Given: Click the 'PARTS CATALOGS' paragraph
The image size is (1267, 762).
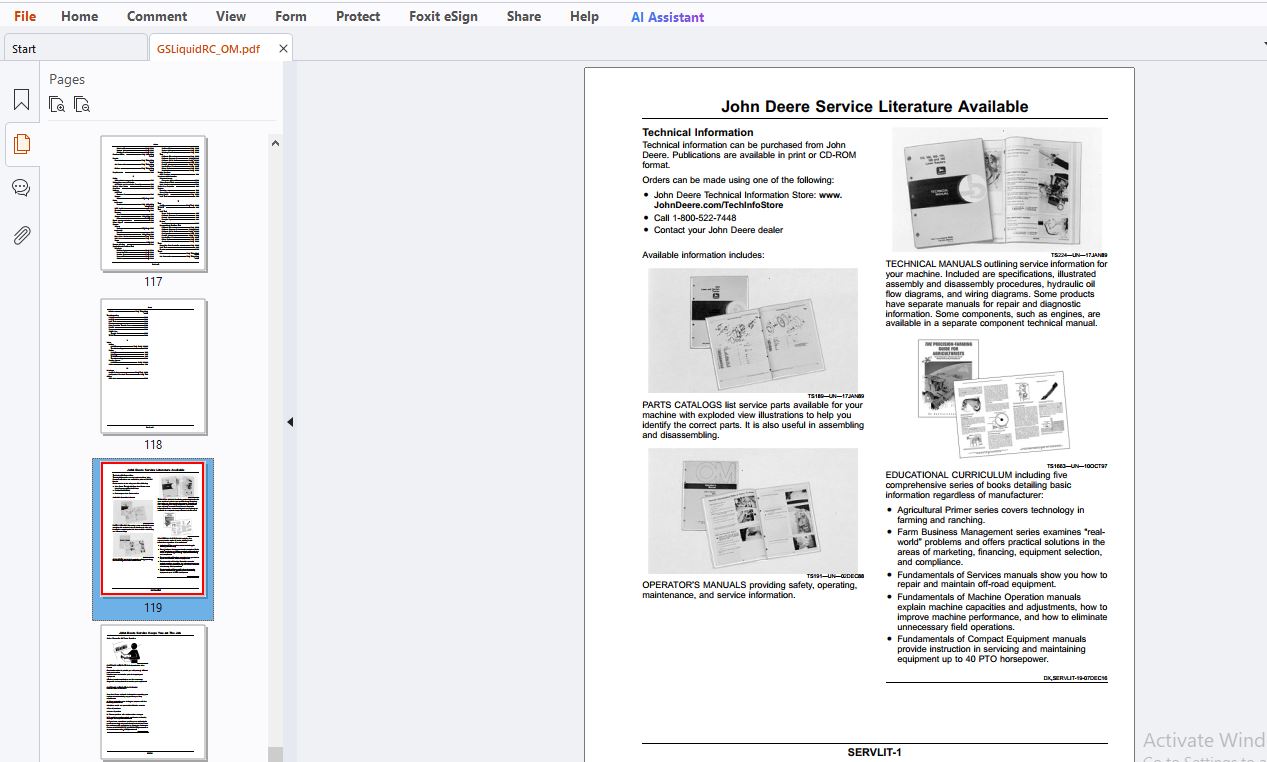Looking at the screenshot, I should tap(752, 420).
